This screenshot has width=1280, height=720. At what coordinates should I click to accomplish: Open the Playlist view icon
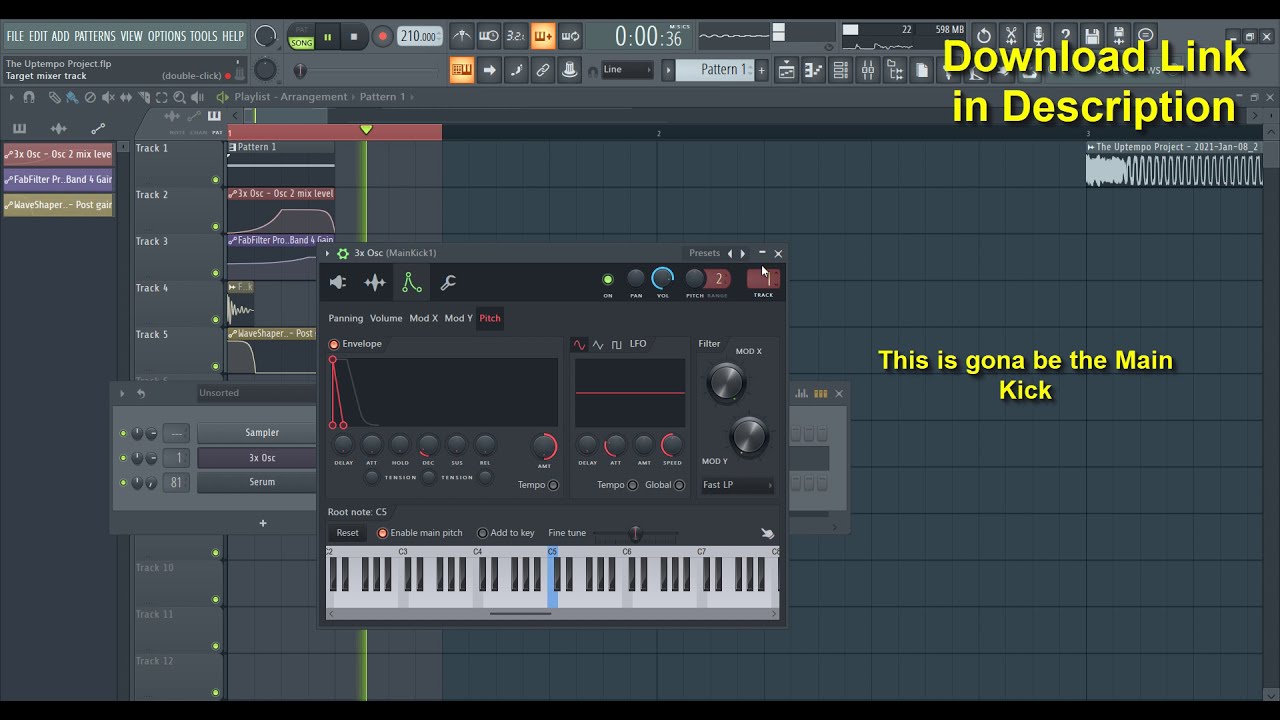click(787, 70)
